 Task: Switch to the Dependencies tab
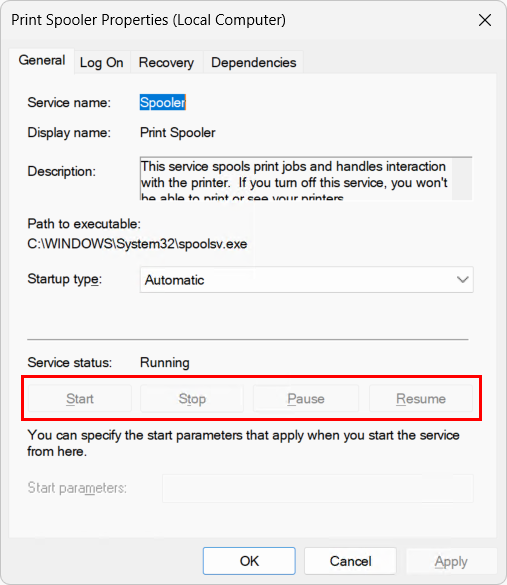[253, 63]
